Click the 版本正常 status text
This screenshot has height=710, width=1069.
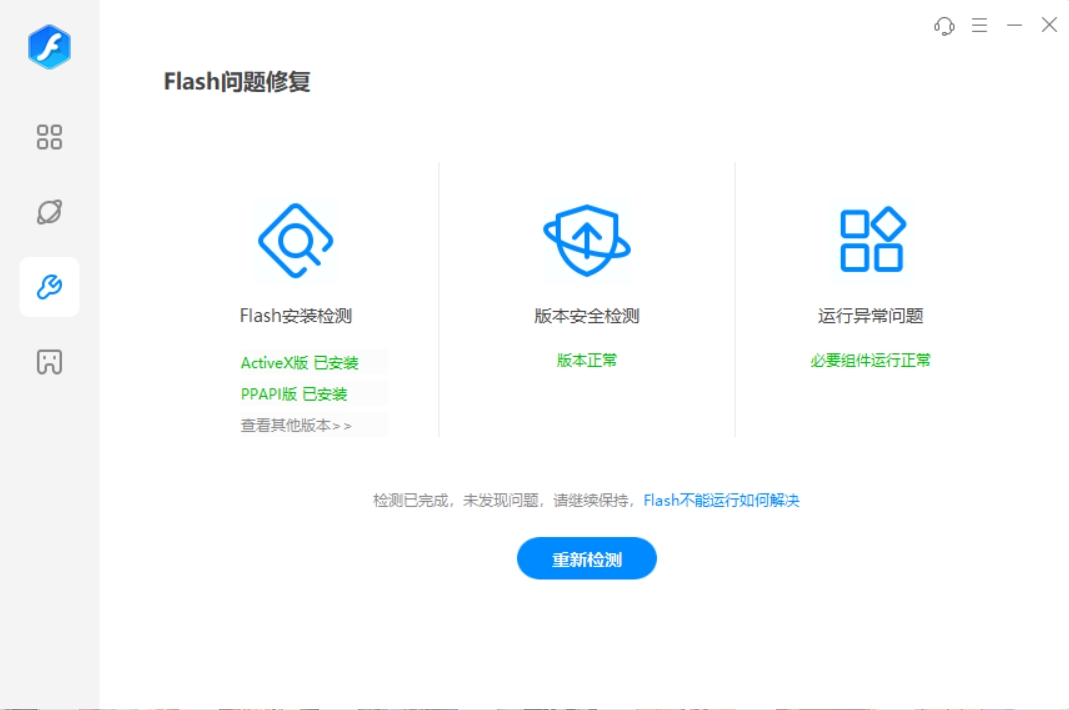click(587, 361)
